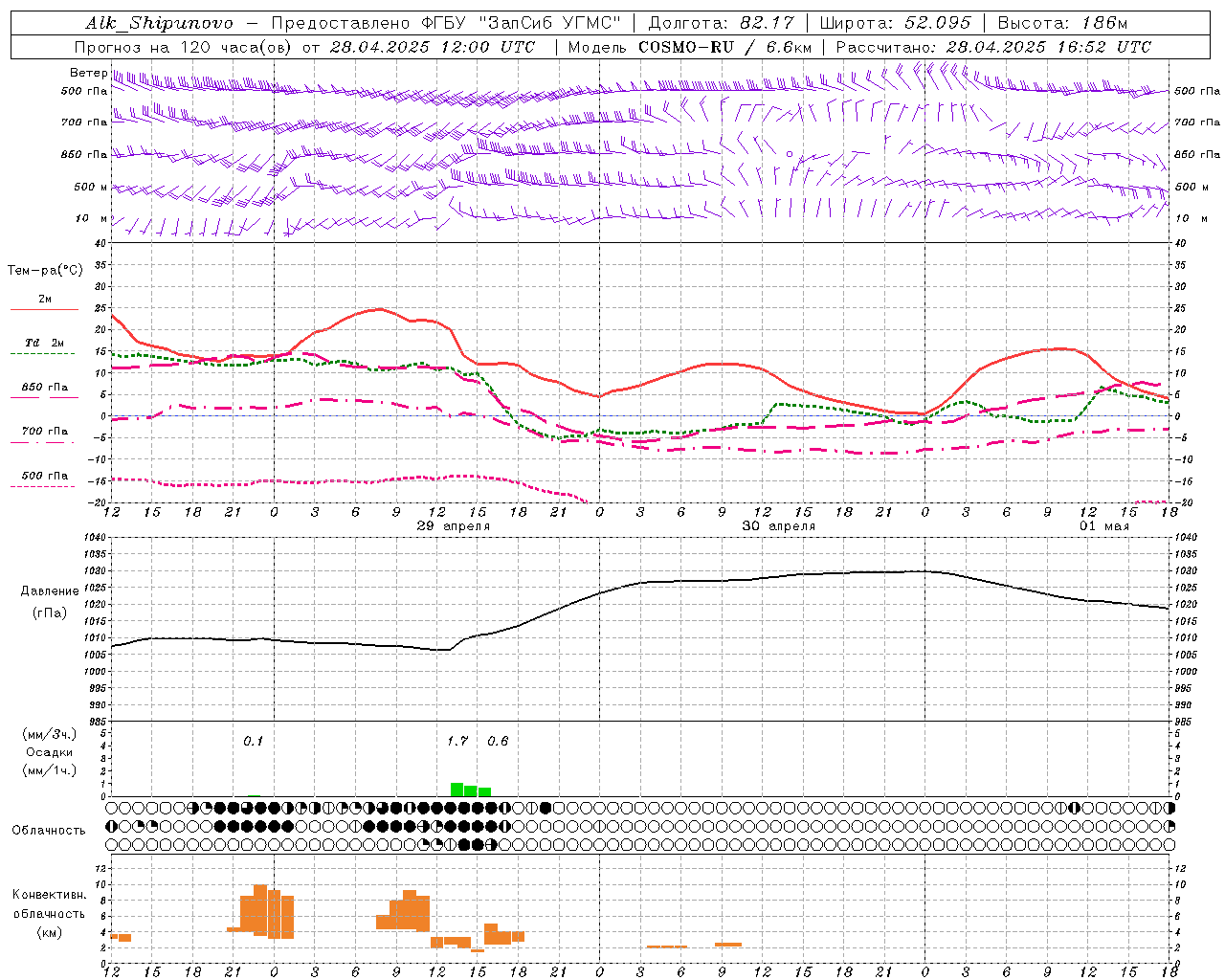Screen dimensions: 1225x980
Task: Click the Модель COSMO-RU / 6.6км label
Action: click(689, 47)
